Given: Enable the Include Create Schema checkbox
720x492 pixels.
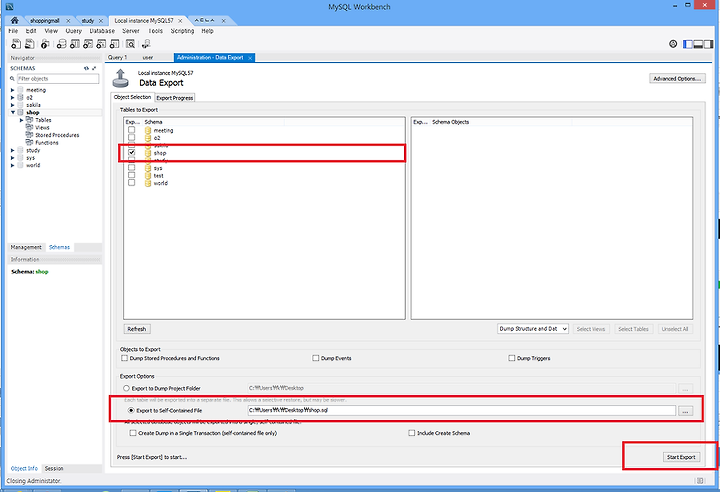Looking at the screenshot, I should 411,433.
